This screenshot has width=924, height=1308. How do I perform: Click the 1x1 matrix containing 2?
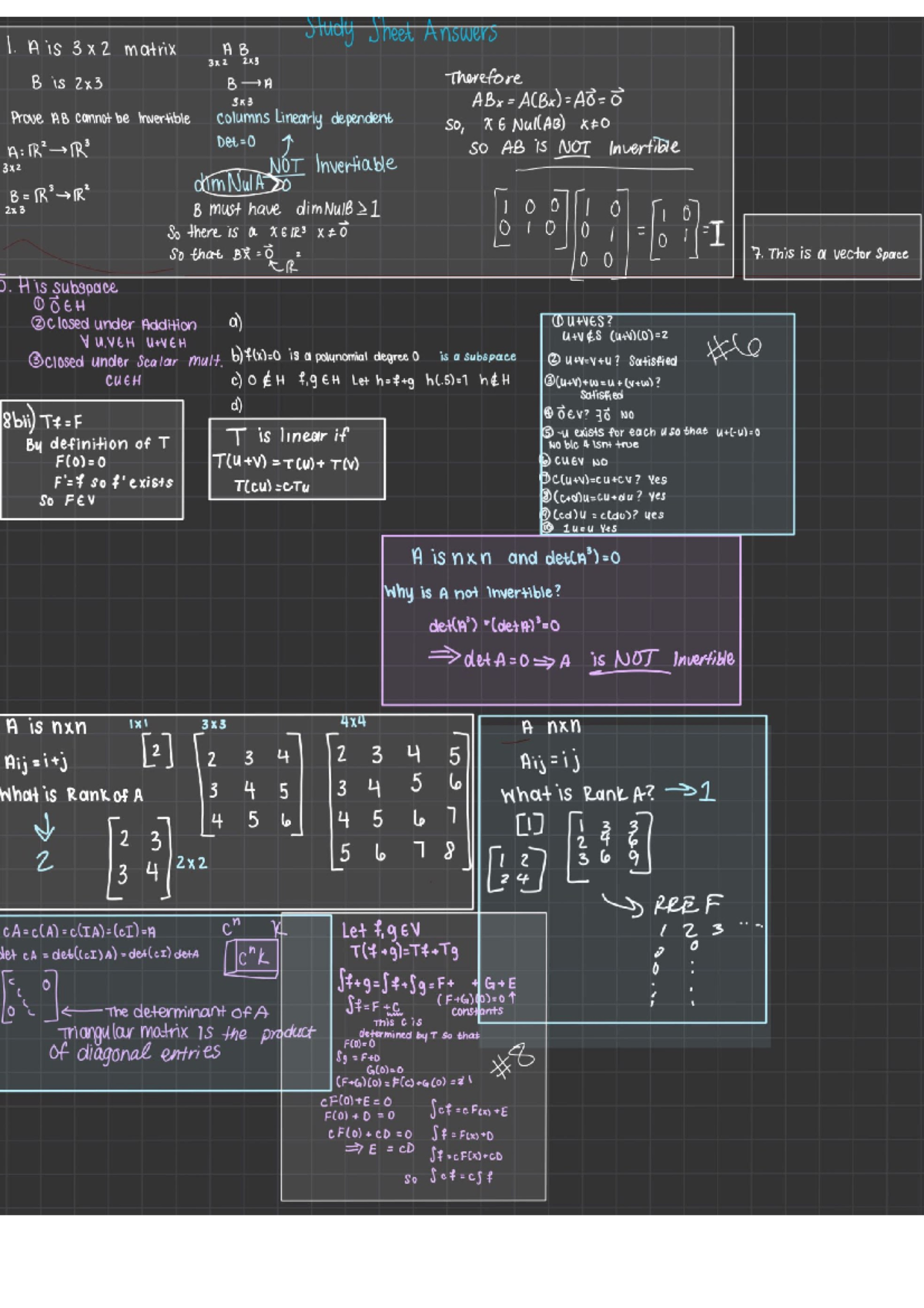click(157, 751)
